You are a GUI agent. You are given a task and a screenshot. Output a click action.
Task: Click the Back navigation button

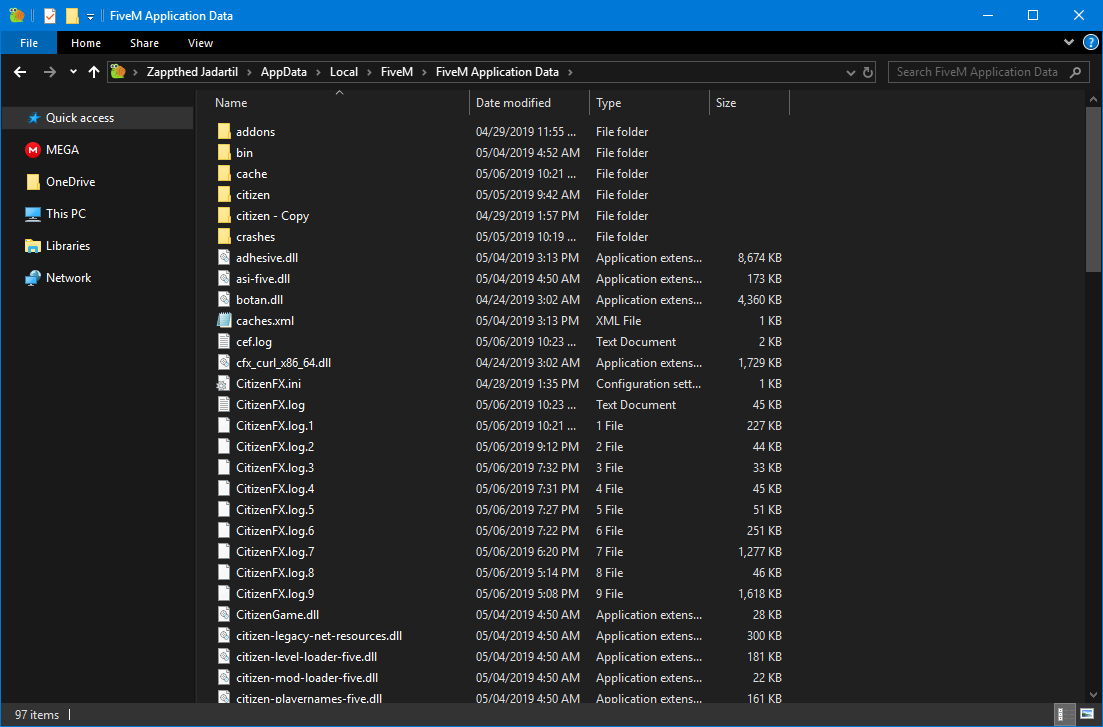20,72
